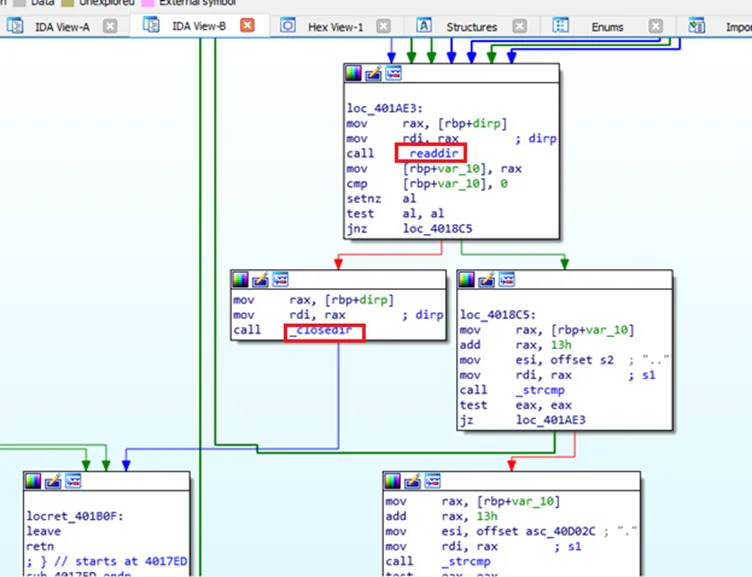Viewport: 752px width, 577px height.
Task: Group nodes icon in loc_401AE3 block
Action: pyautogui.click(x=393, y=73)
